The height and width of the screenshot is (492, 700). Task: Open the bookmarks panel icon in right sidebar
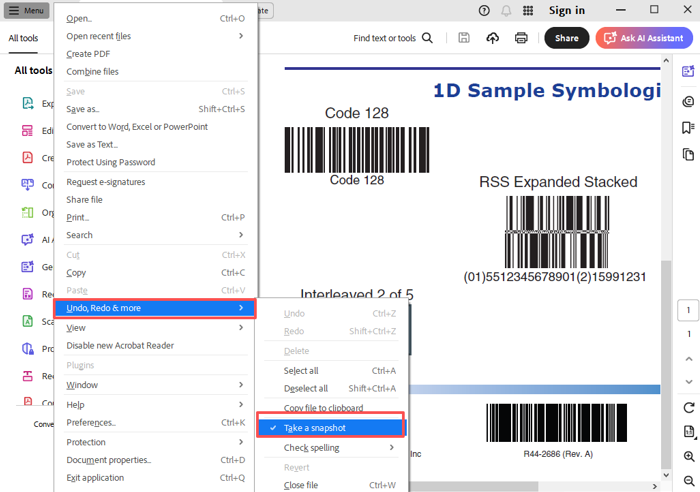point(688,128)
